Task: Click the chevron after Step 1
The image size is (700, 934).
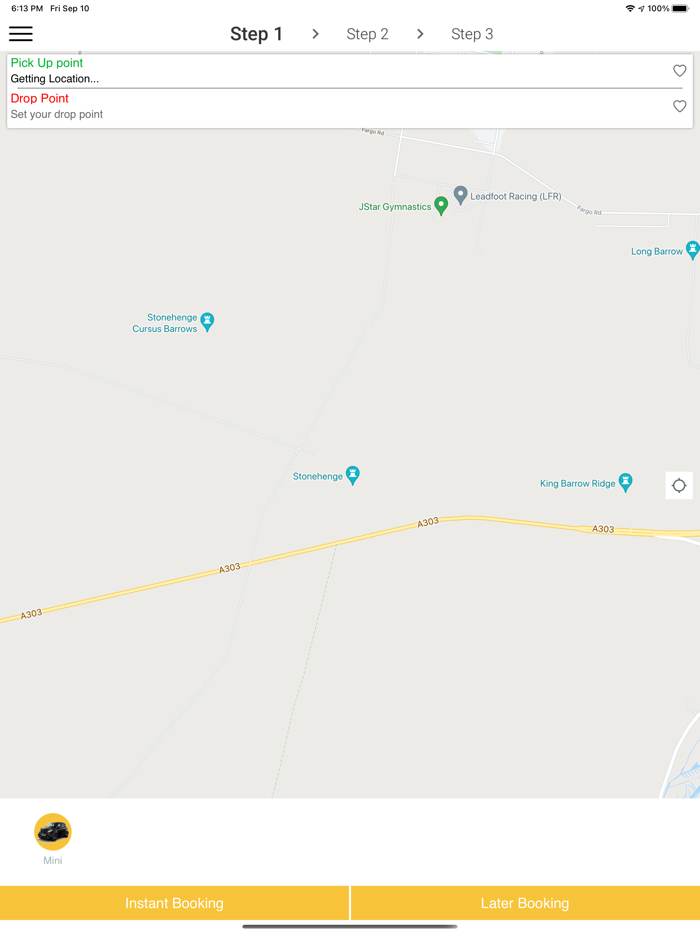Action: (x=315, y=34)
